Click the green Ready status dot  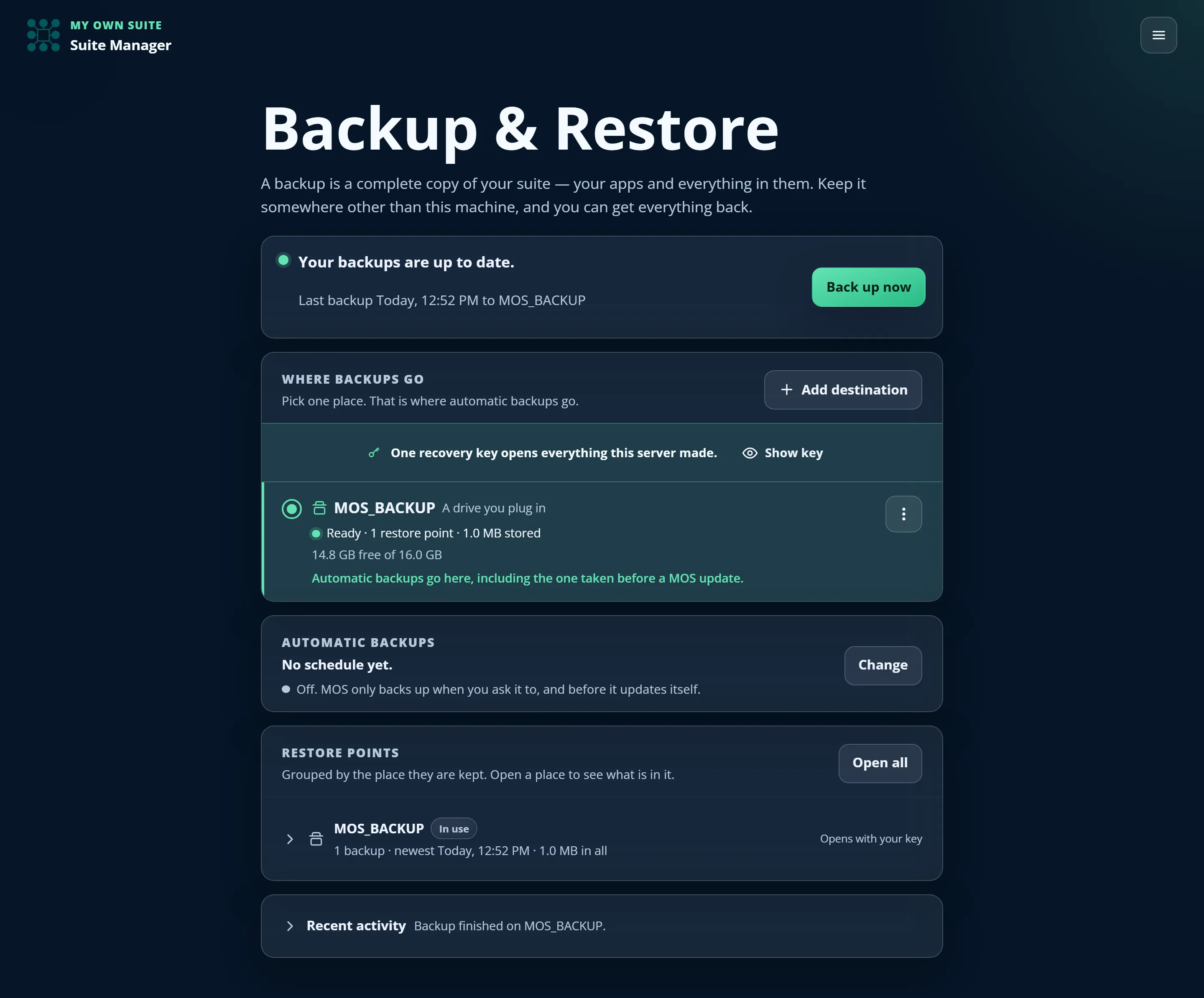tap(316, 534)
